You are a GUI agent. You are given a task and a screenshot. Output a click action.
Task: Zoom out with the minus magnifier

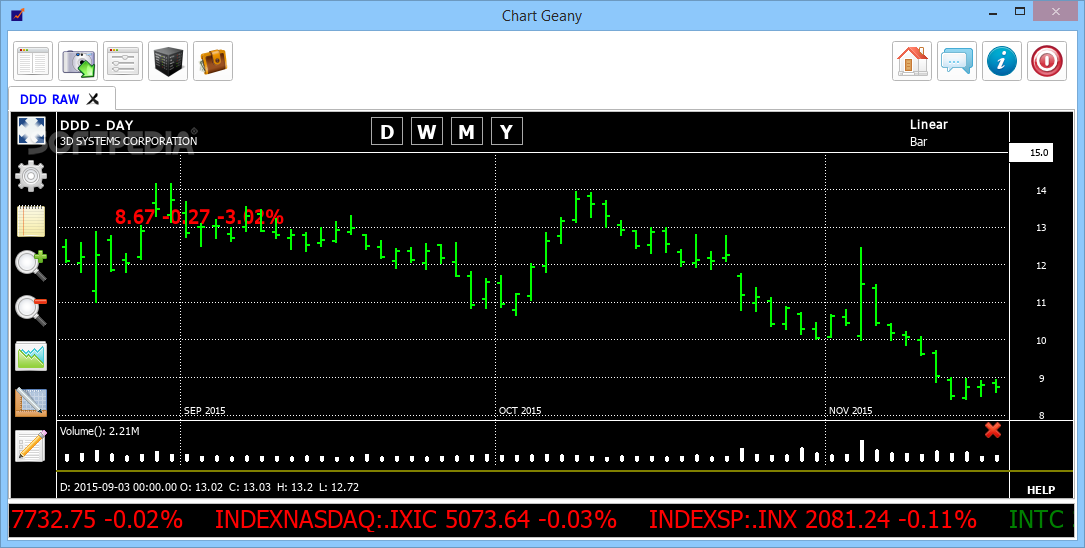click(x=31, y=310)
